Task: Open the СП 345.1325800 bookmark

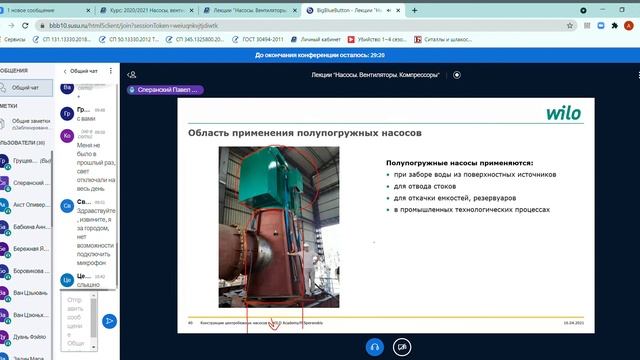Action: tap(195, 40)
